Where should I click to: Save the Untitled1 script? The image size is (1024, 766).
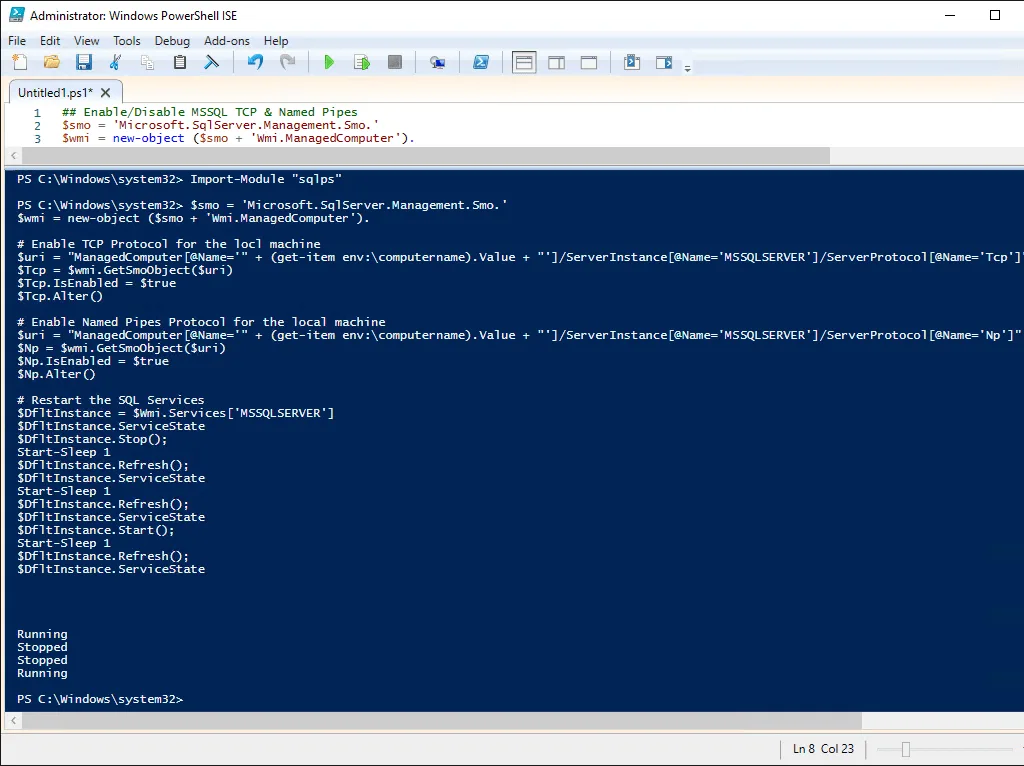point(84,61)
